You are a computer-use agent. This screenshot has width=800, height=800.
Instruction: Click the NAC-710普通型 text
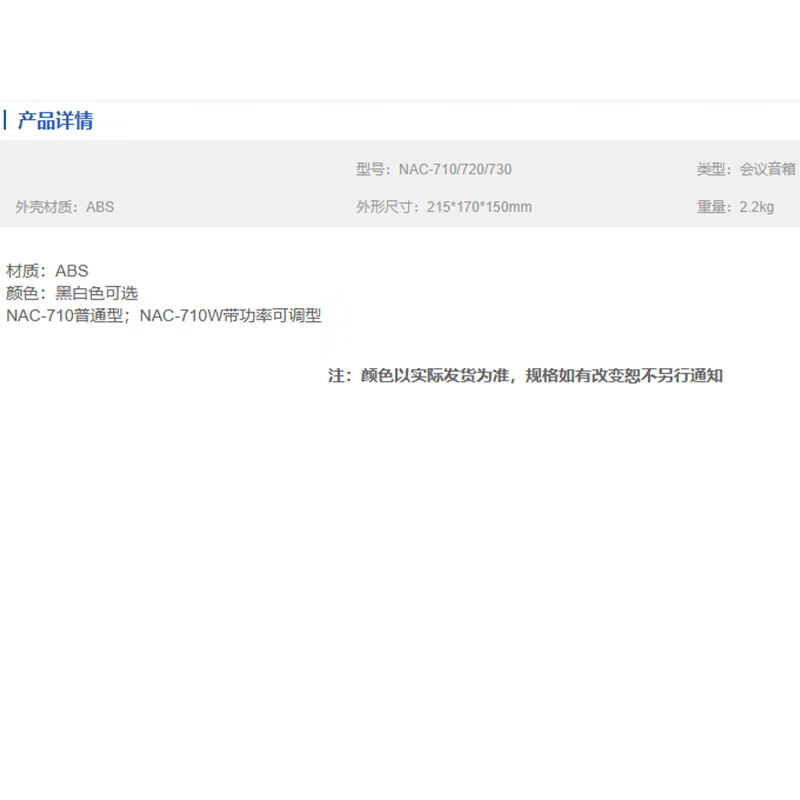pyautogui.click(x=64, y=316)
